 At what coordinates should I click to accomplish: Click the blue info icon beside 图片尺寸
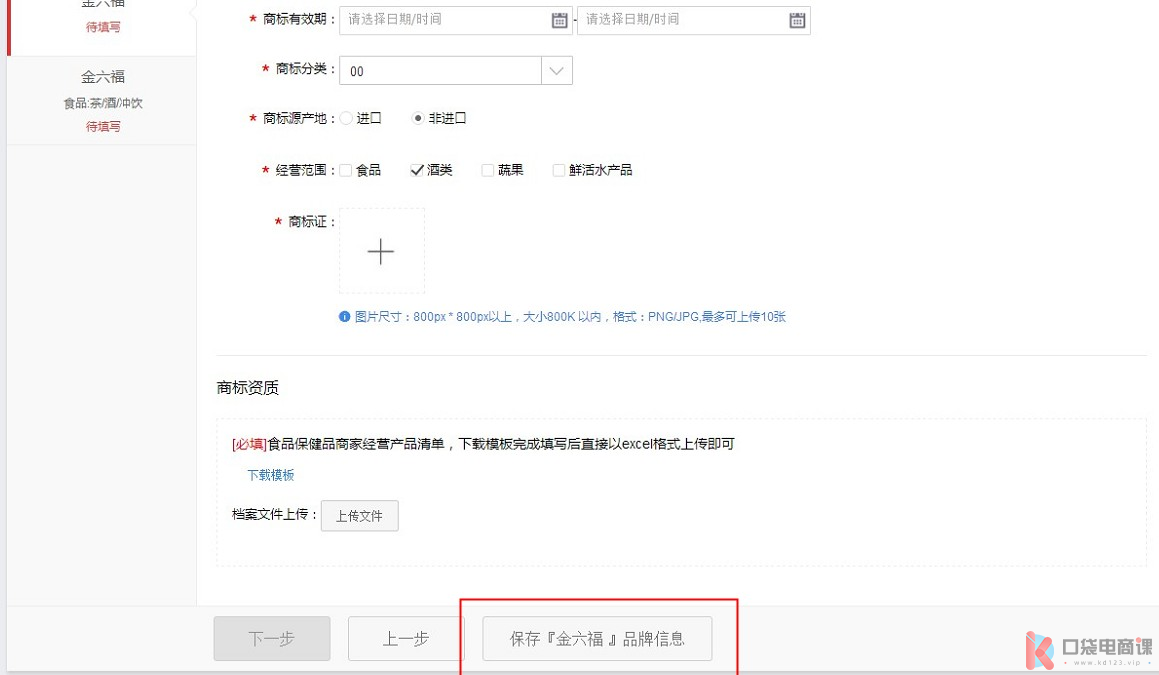[345, 317]
